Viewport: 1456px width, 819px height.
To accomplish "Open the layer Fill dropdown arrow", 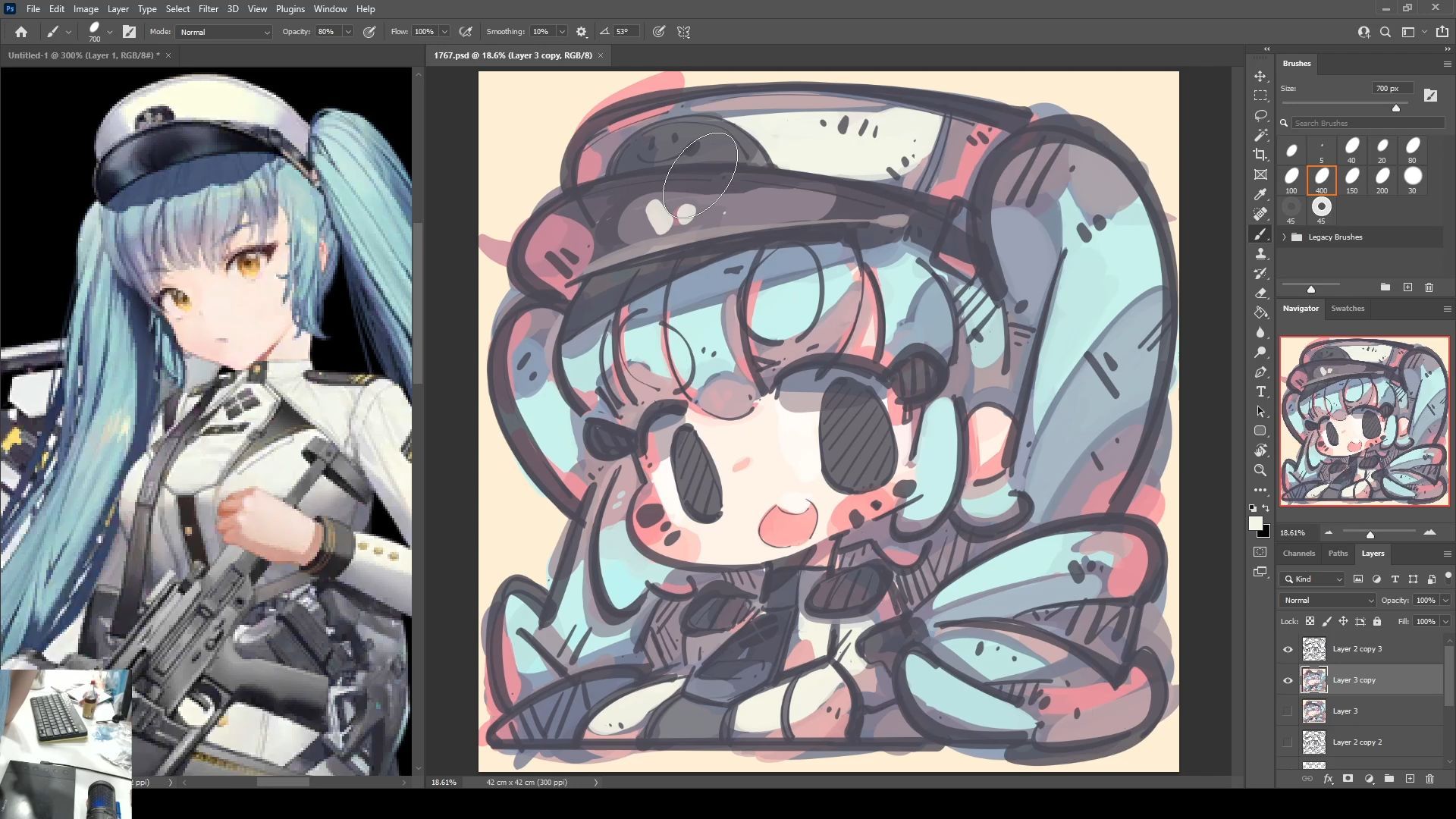I will point(1445,622).
